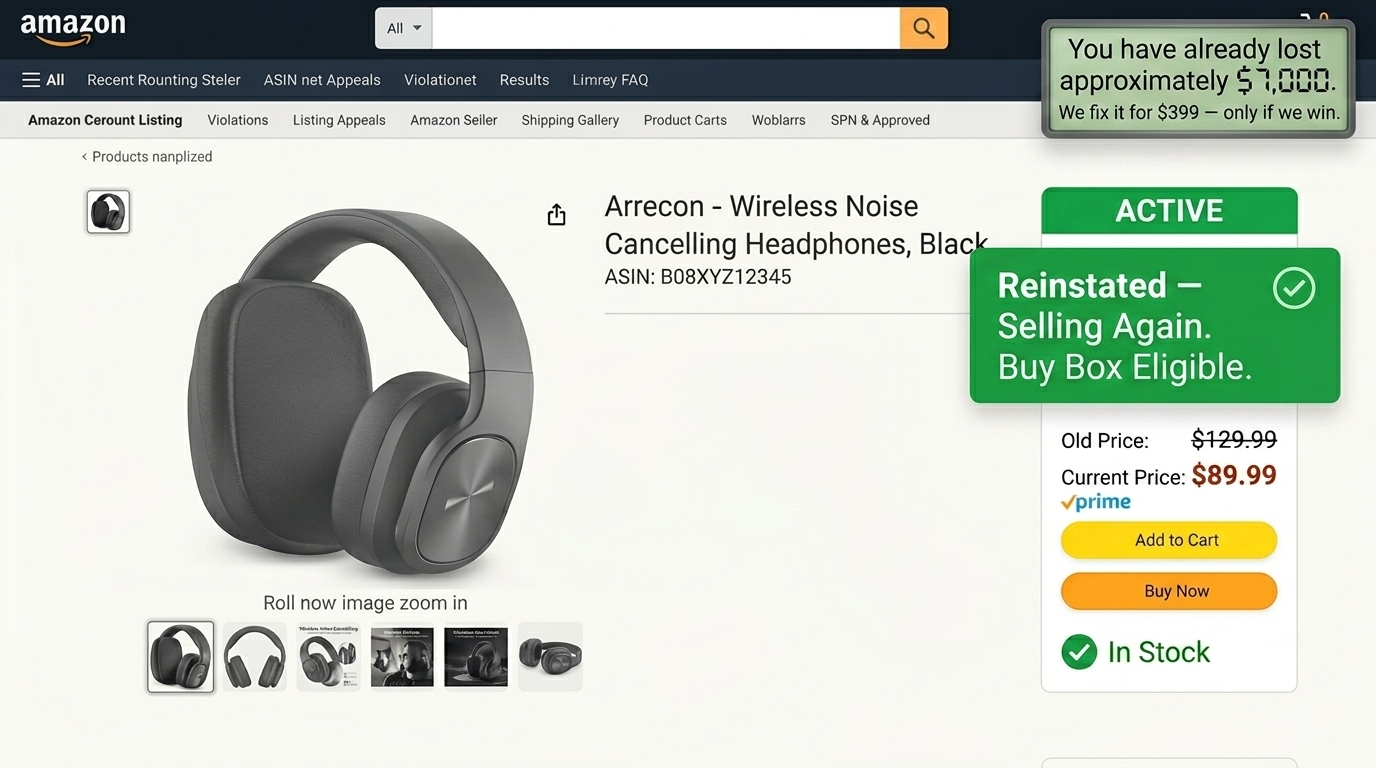
Task: Select the small product icon above the main image
Action: pos(107,211)
